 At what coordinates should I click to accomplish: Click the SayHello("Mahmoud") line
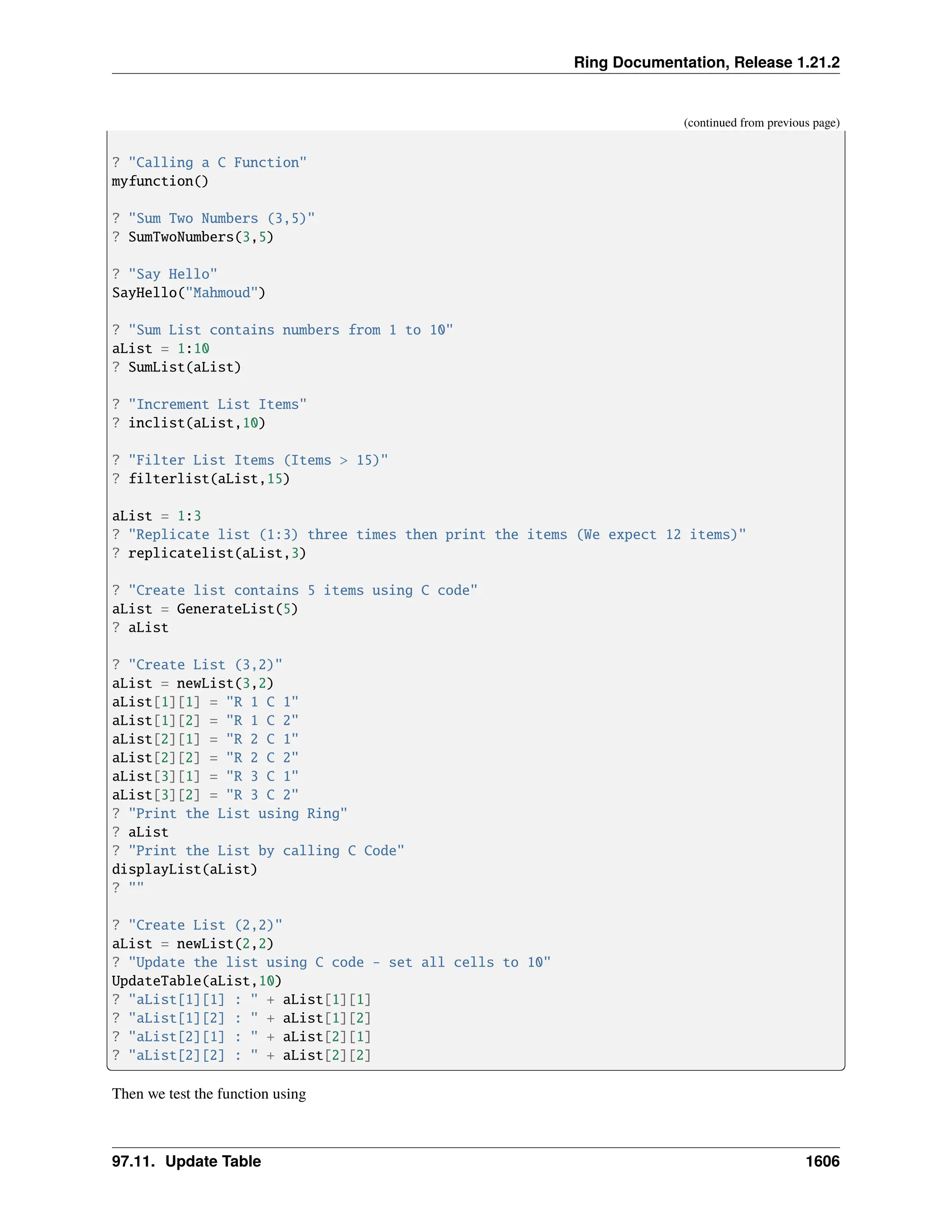[188, 293]
